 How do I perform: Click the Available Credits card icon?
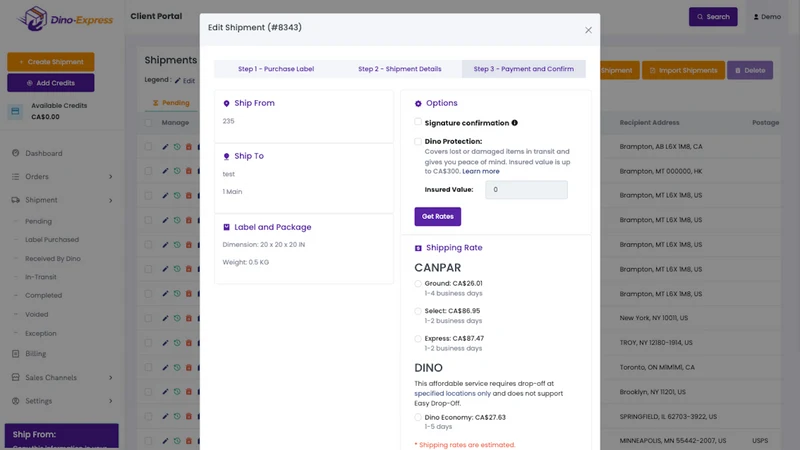pos(15,111)
